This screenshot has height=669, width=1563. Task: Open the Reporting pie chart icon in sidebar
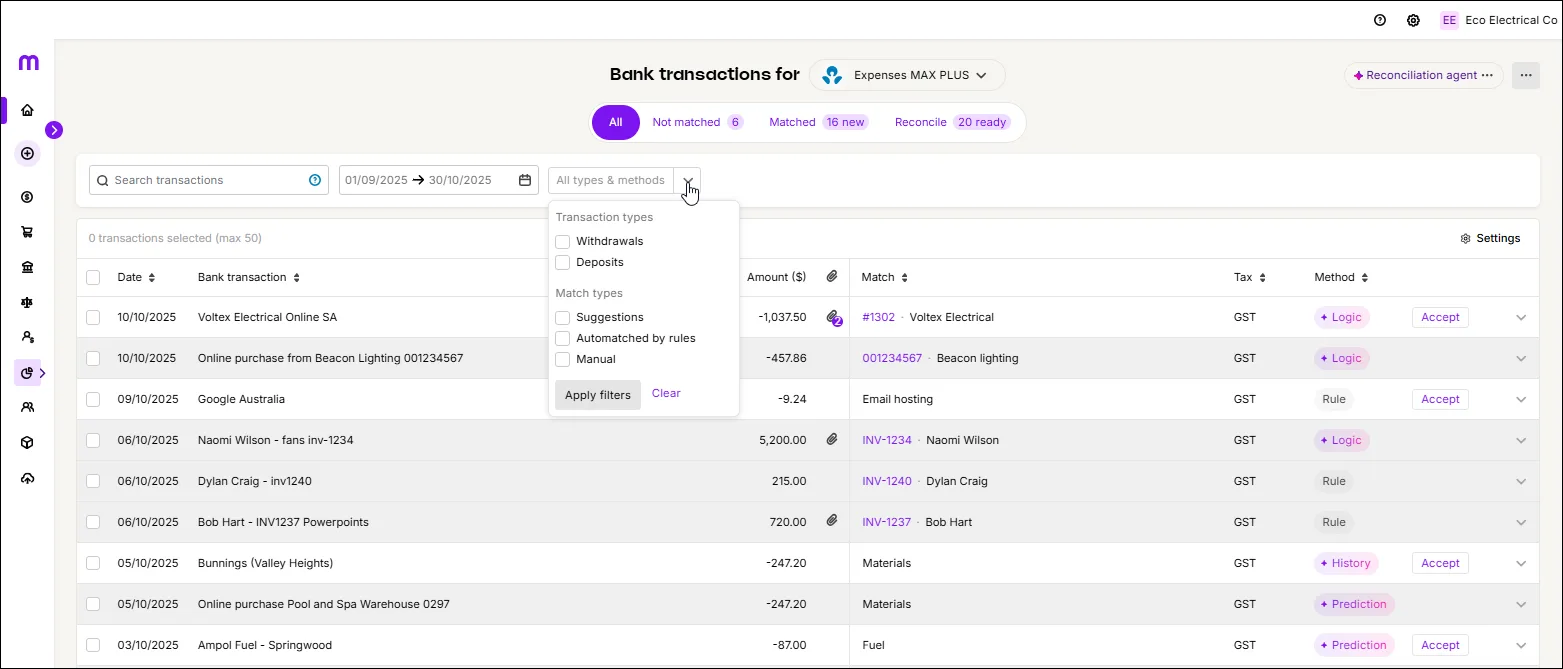point(27,373)
